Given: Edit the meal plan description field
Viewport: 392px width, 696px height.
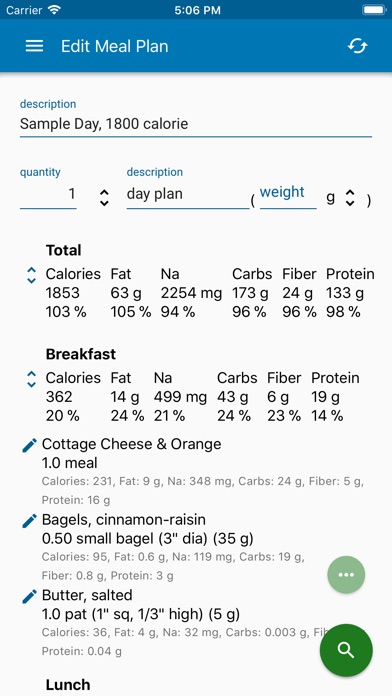Looking at the screenshot, I should point(196,124).
